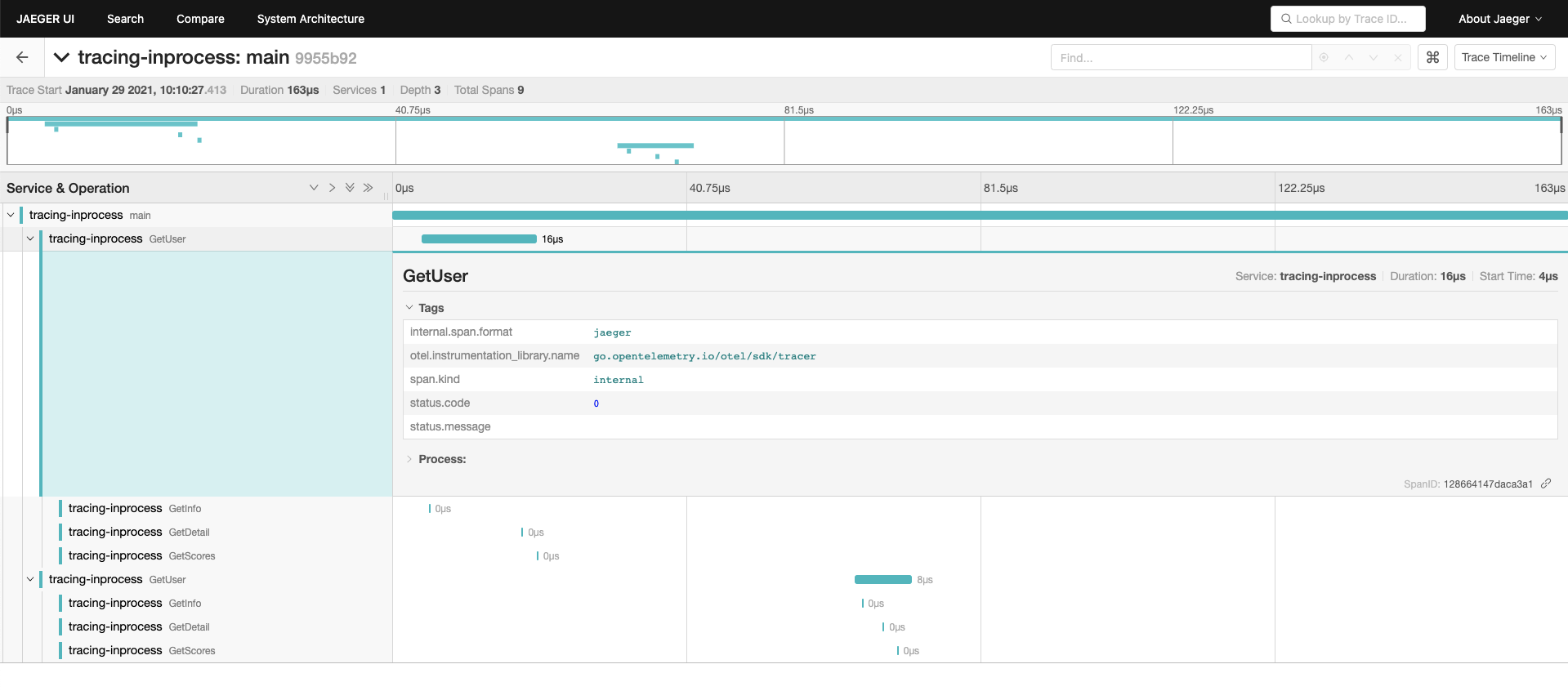This screenshot has height=691, width=1568.
Task: Collapse the tracing-inprocess main root span
Action: [x=11, y=215]
